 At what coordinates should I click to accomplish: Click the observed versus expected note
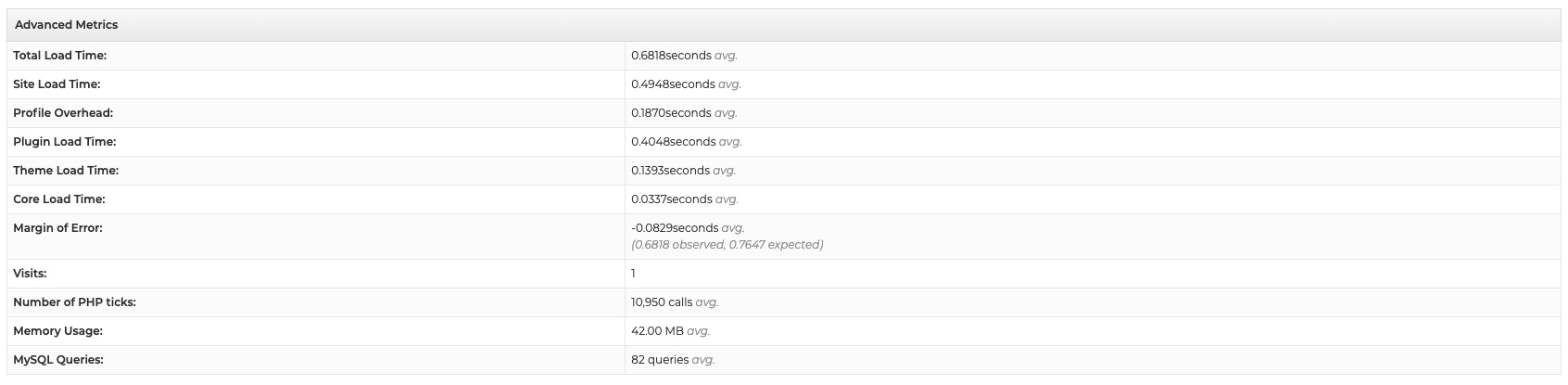(x=727, y=245)
